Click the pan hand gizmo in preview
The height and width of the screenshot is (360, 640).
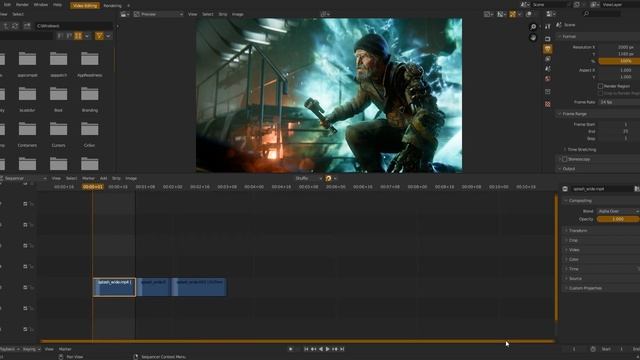pos(533,38)
